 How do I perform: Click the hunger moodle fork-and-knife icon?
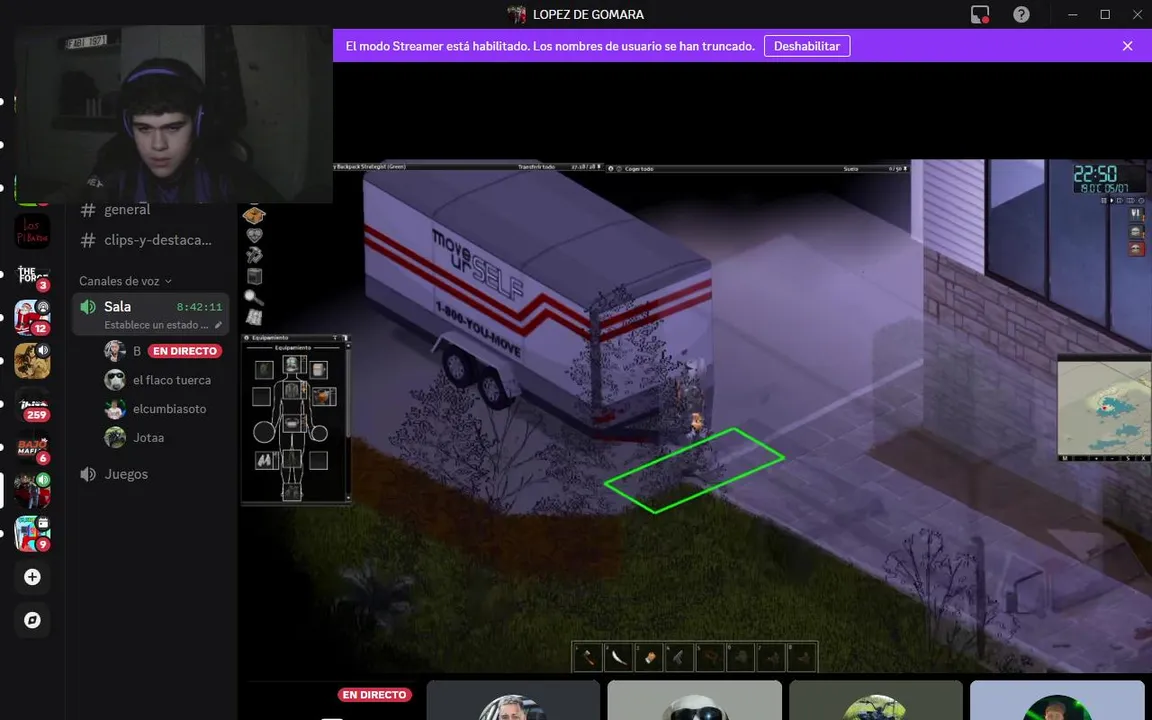(x=1137, y=215)
